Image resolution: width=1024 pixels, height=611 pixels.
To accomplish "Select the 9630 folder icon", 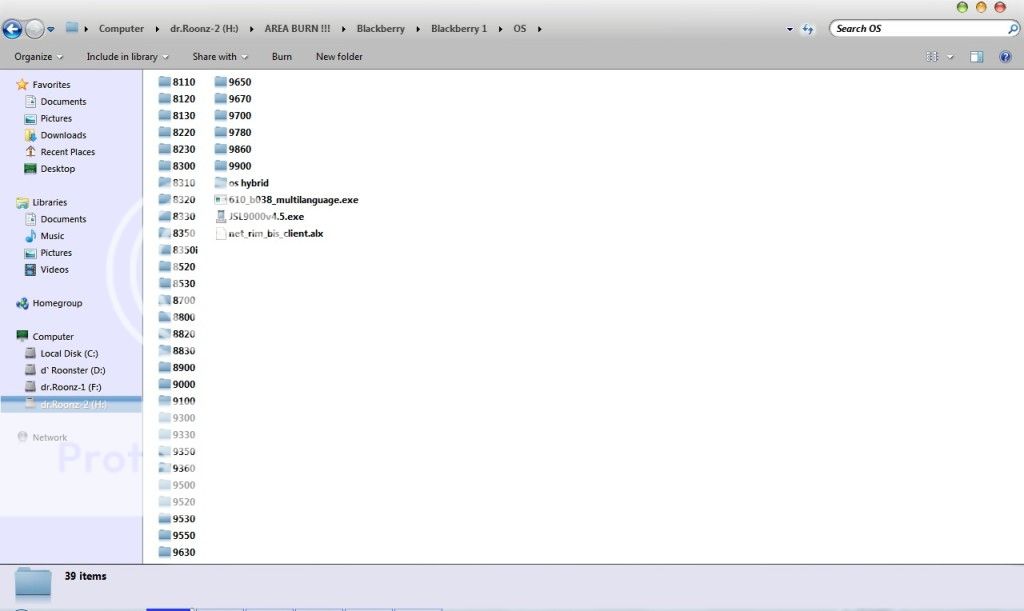I will pyautogui.click(x=165, y=552).
